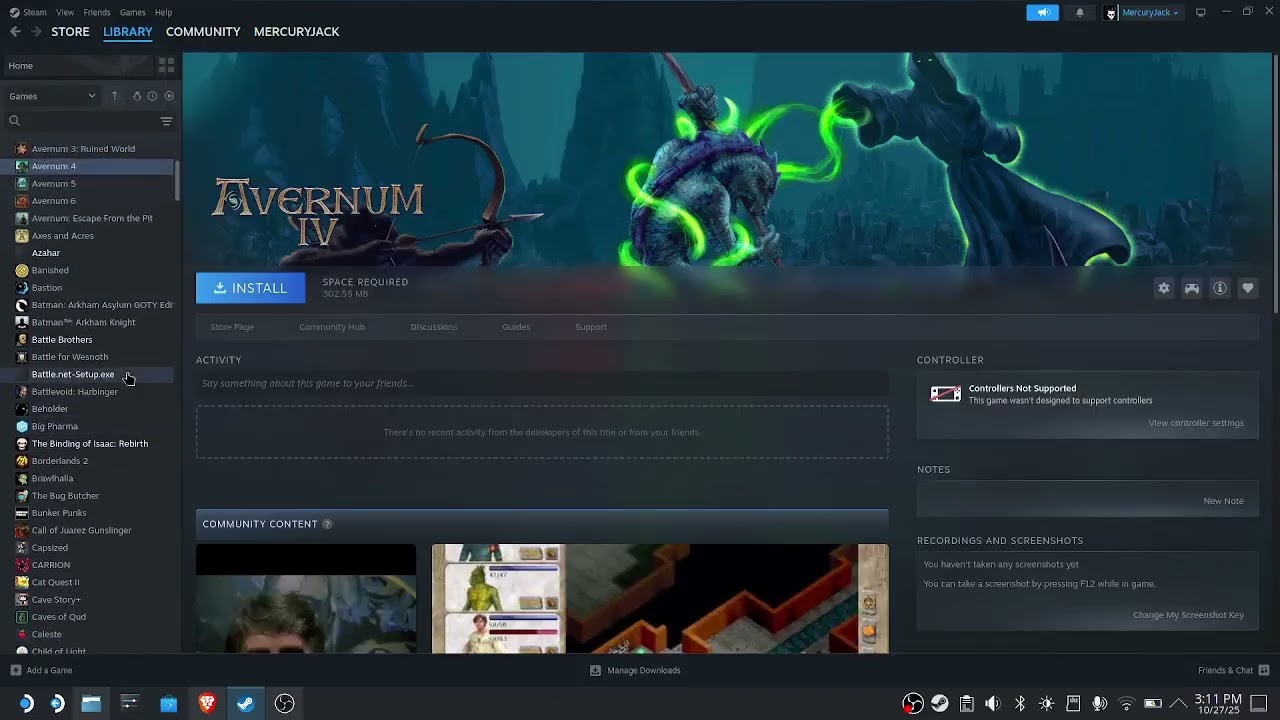Viewport: 1280px width, 720px height.
Task: Open game information icon
Action: [x=1219, y=288]
